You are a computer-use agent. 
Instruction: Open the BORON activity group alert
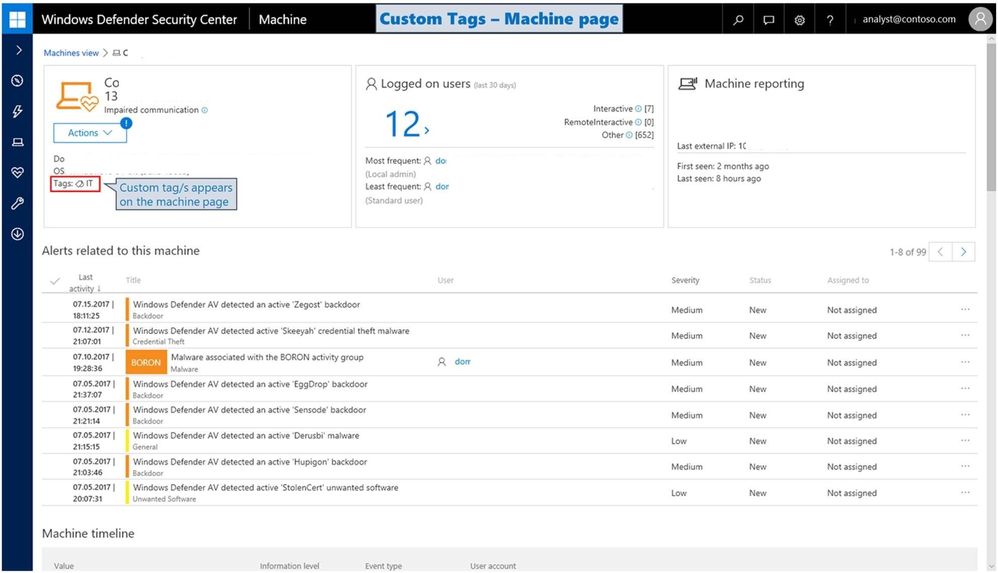267,357
